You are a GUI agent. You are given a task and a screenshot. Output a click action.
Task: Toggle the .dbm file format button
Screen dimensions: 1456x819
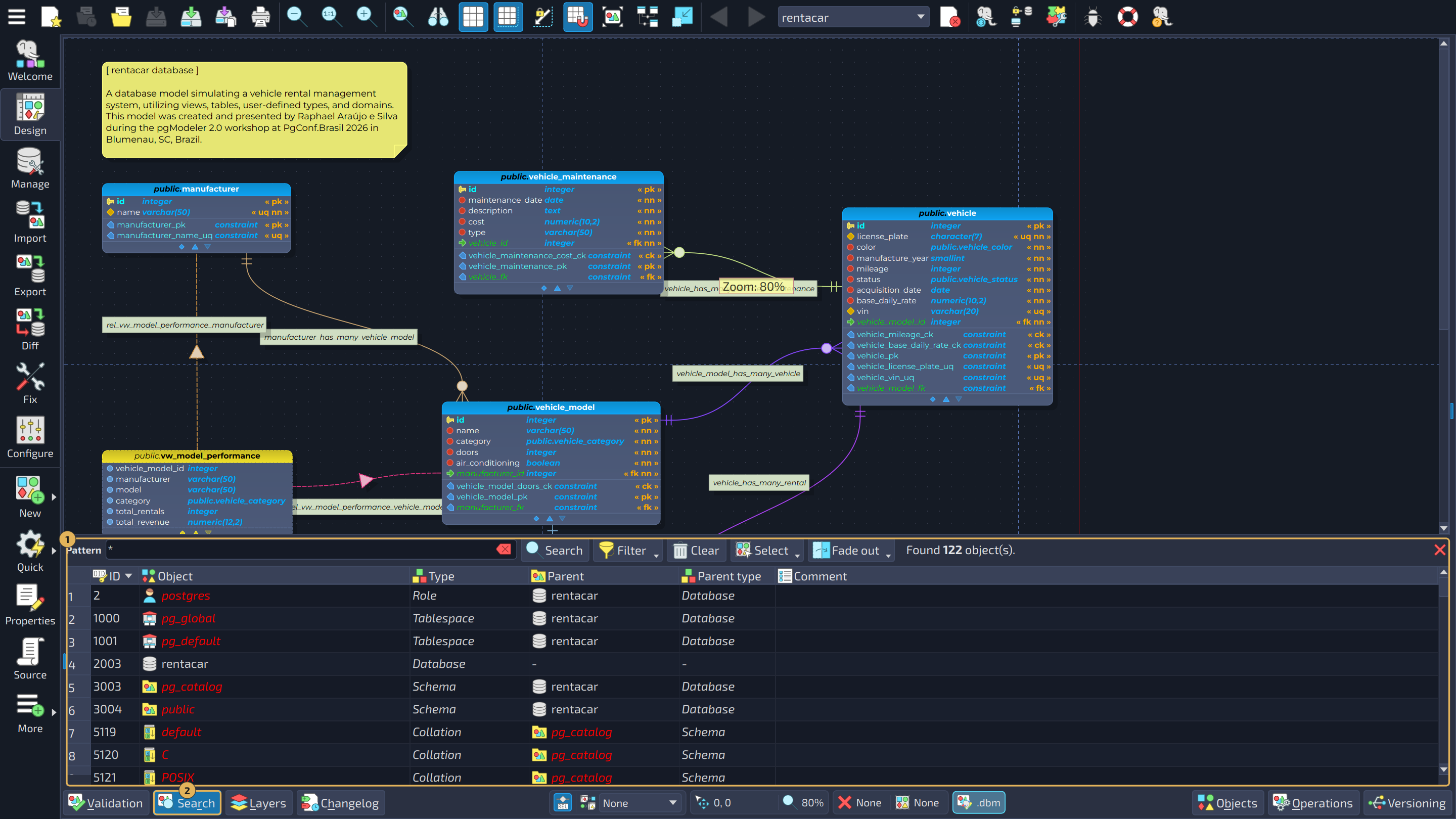978,803
